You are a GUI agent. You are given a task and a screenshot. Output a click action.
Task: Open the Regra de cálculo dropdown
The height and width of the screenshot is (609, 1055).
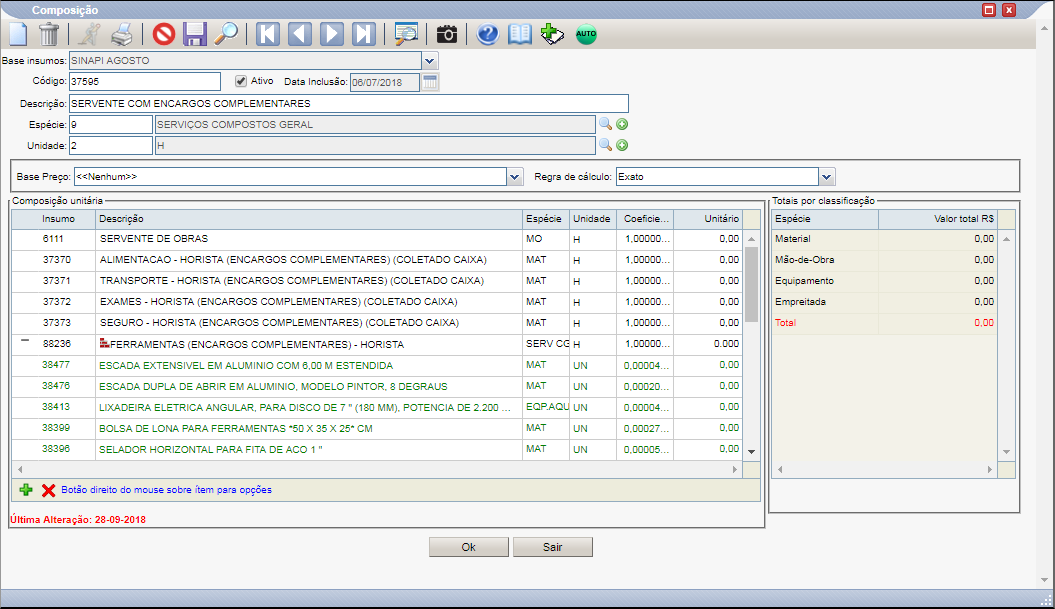point(827,177)
